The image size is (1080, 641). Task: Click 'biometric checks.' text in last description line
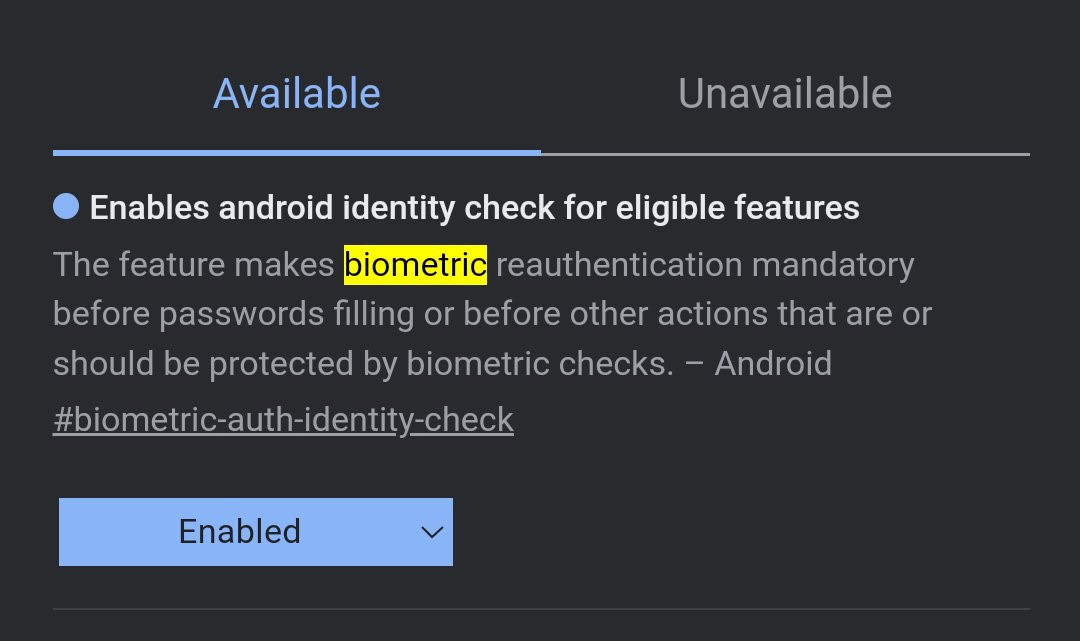pyautogui.click(x=540, y=363)
